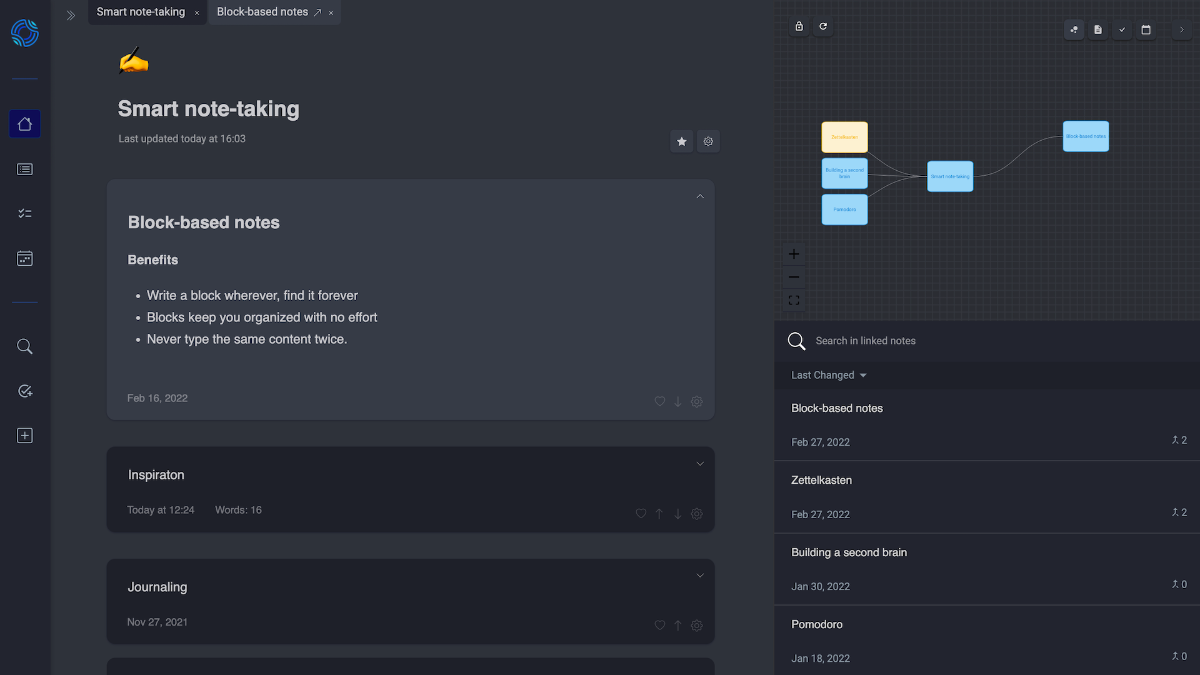Viewport: 1200px width, 675px height.
Task: Open settings gear on Inspiraton block
Action: pos(697,514)
